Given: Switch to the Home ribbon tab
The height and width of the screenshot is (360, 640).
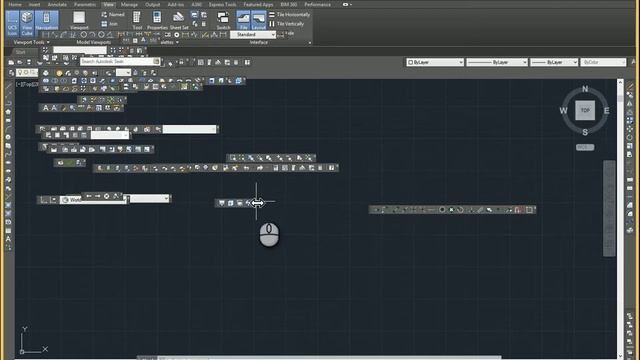Looking at the screenshot, I should [x=15, y=4].
